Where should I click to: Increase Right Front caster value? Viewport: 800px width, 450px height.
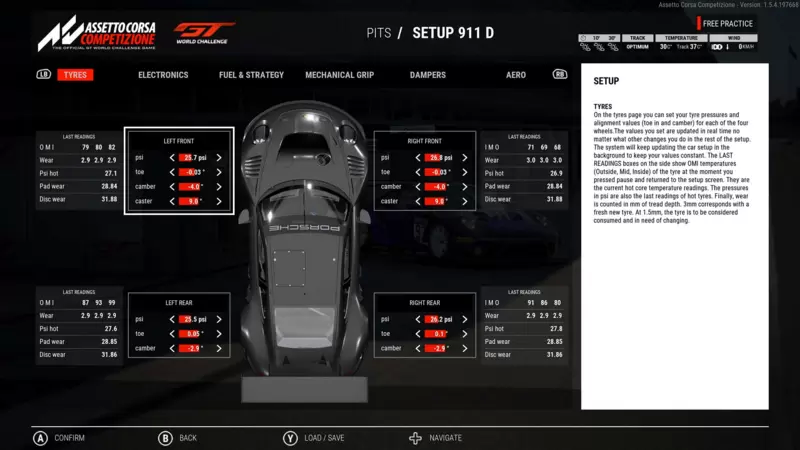click(x=465, y=201)
